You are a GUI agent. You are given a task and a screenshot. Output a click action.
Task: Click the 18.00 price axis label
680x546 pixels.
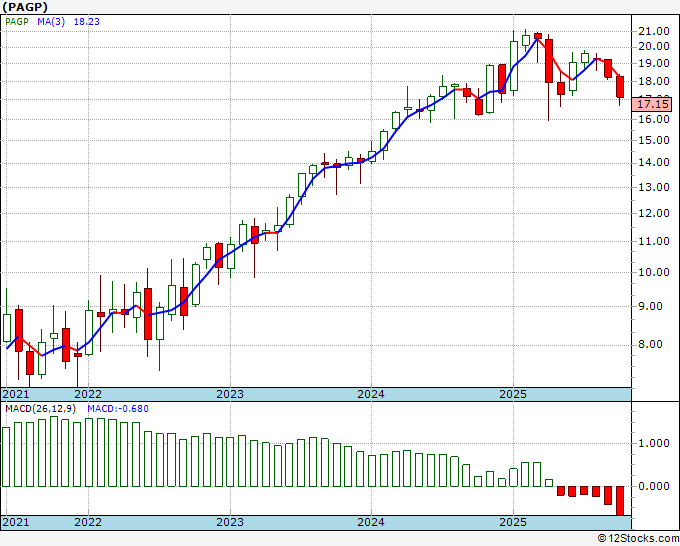654,81
